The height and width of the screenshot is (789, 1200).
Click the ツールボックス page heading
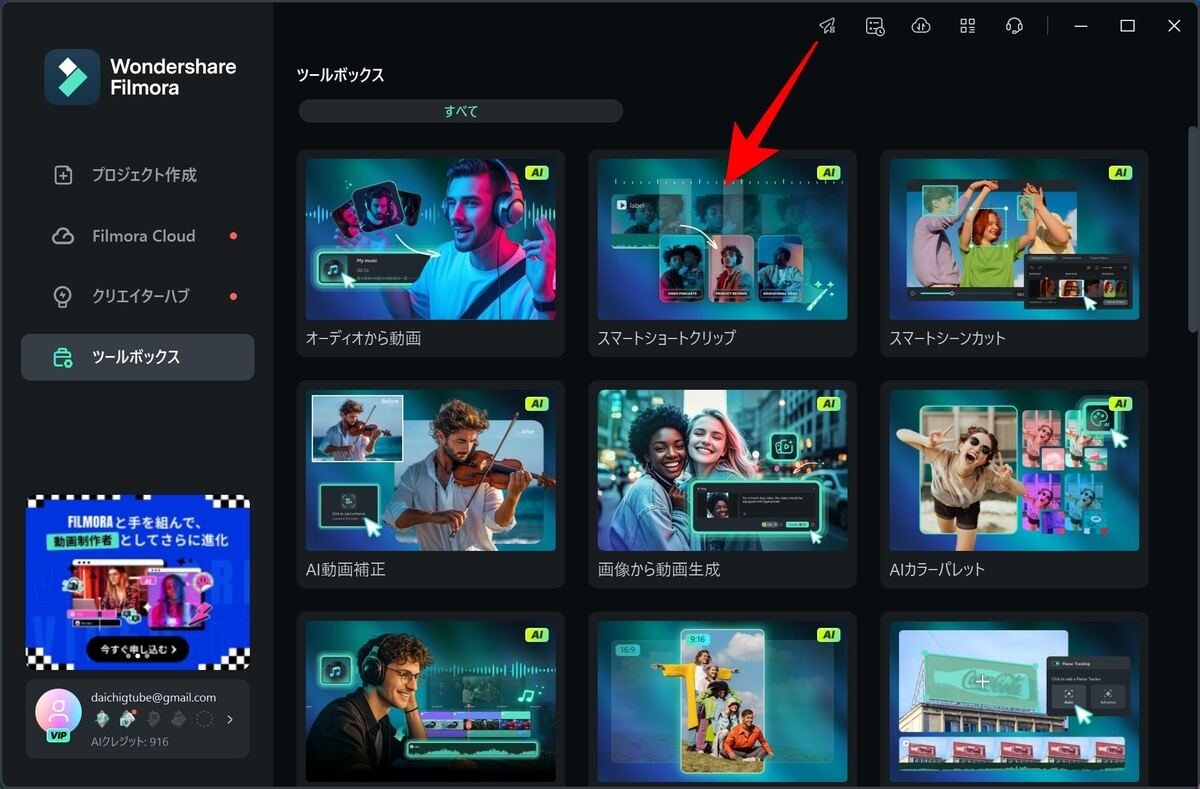pyautogui.click(x=341, y=75)
